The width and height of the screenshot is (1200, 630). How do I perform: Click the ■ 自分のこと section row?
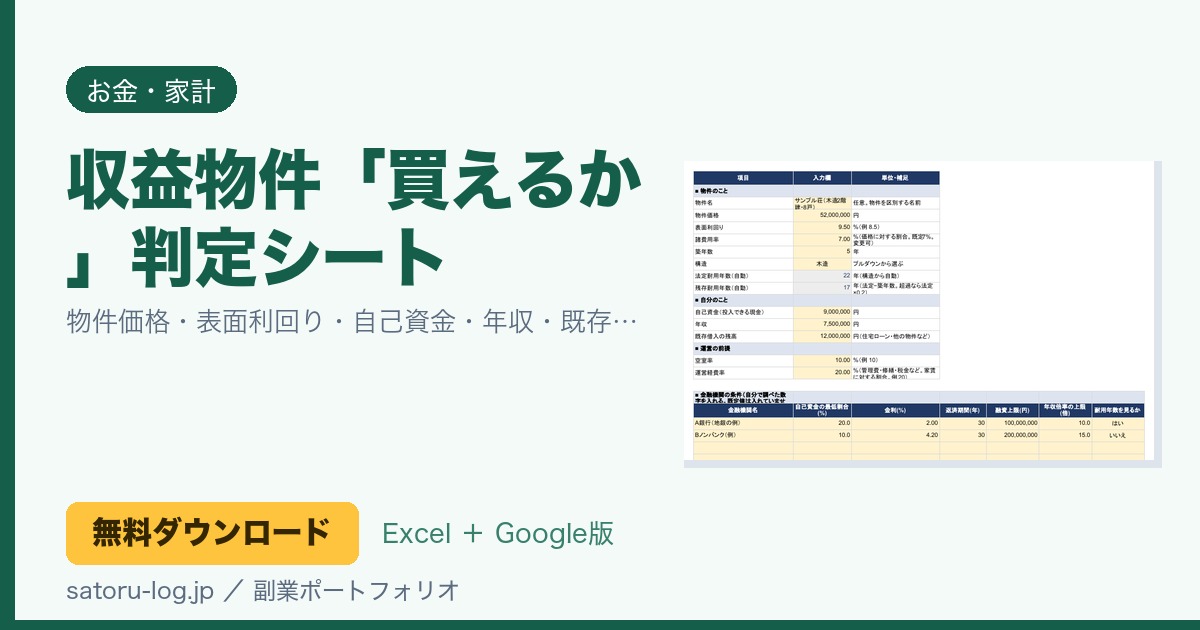[816, 300]
